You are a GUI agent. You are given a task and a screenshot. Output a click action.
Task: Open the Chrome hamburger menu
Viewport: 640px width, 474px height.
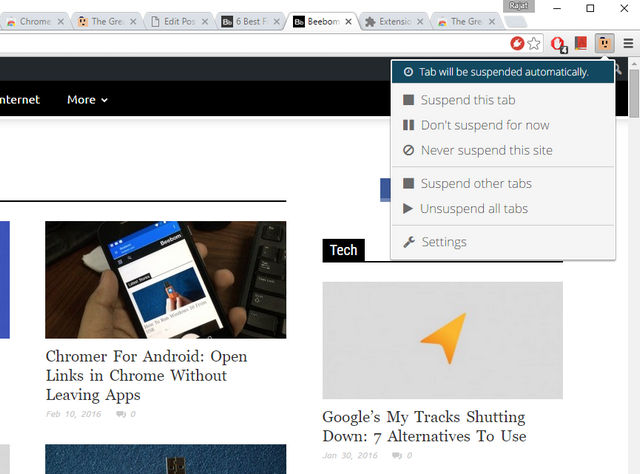coord(628,43)
